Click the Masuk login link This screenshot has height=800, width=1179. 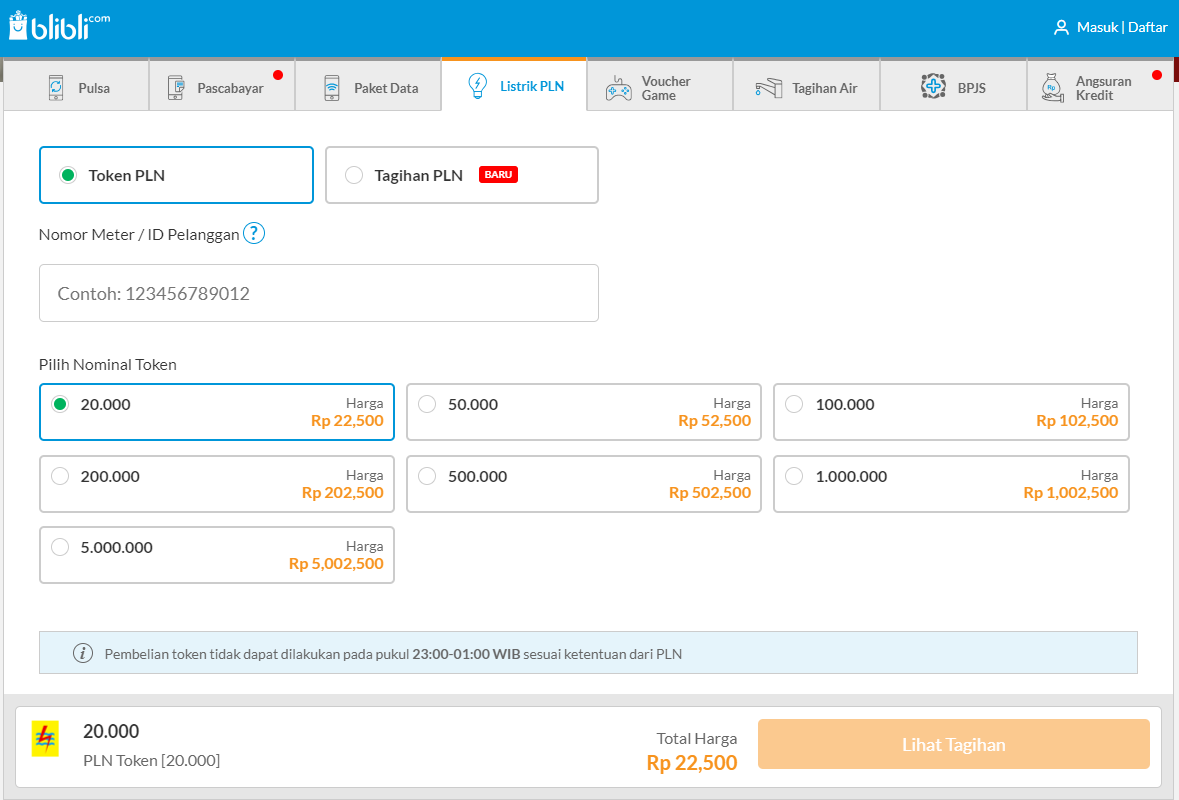pyautogui.click(x=1097, y=28)
